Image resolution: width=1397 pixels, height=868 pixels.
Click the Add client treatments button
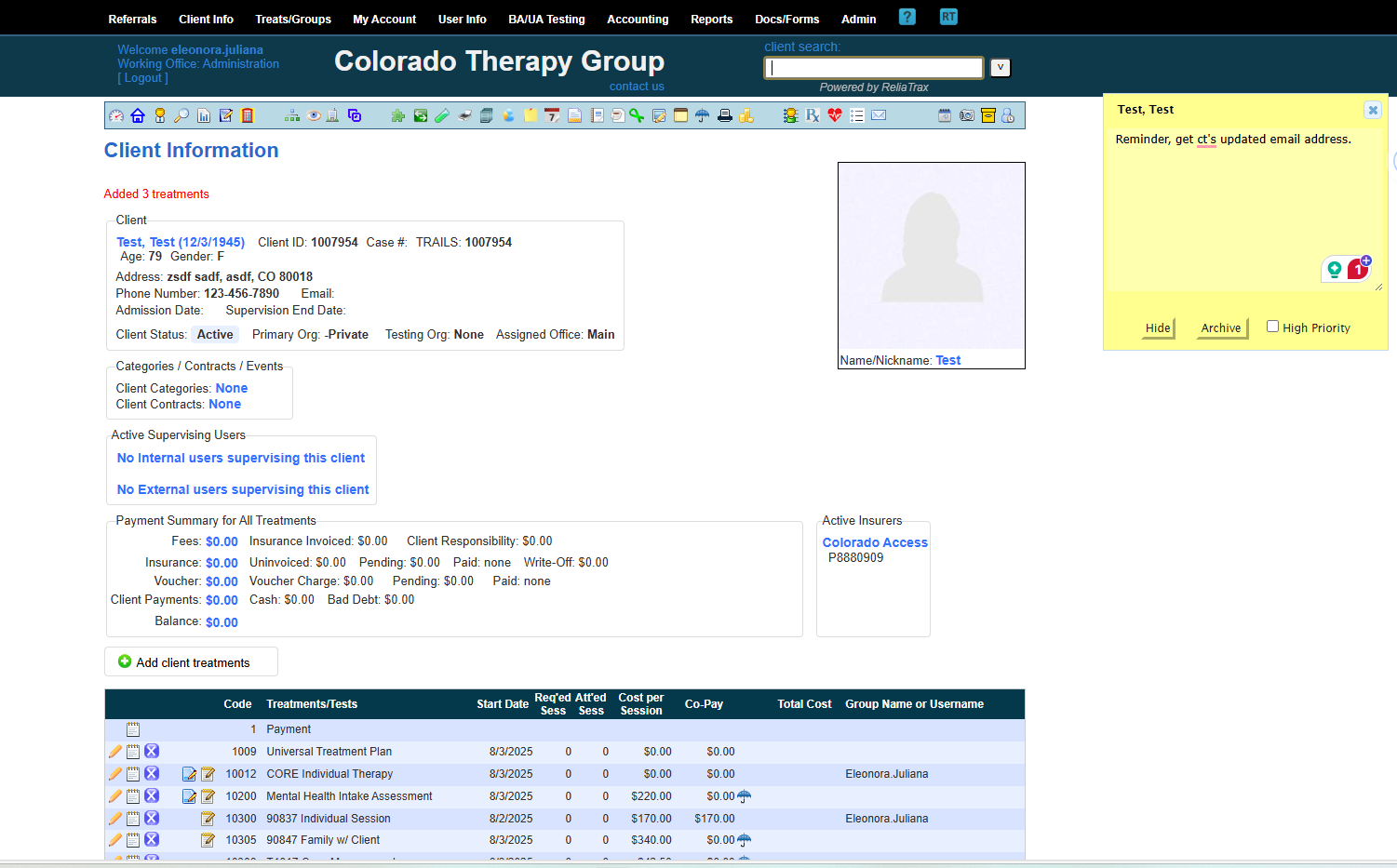(x=192, y=662)
